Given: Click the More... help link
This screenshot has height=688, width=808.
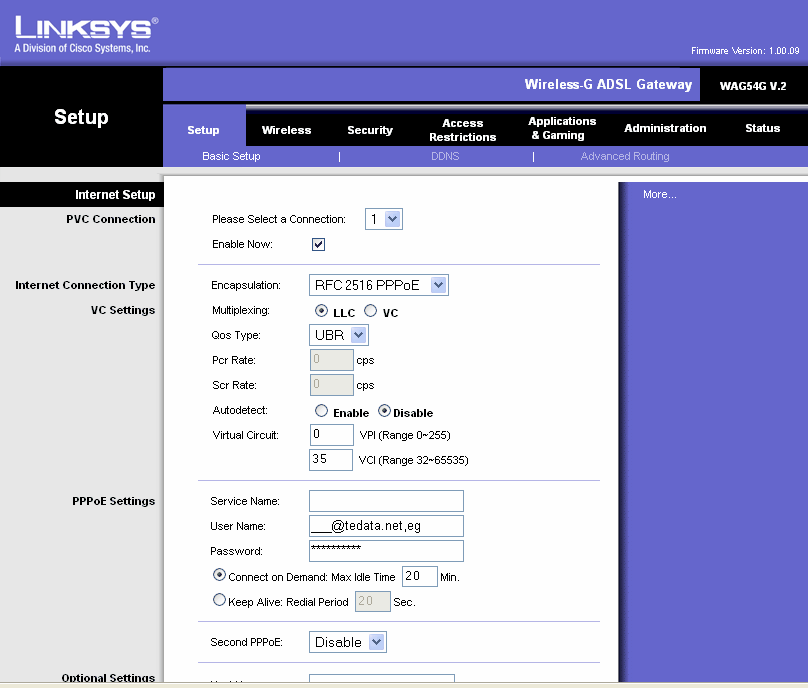Looking at the screenshot, I should coord(660,194).
